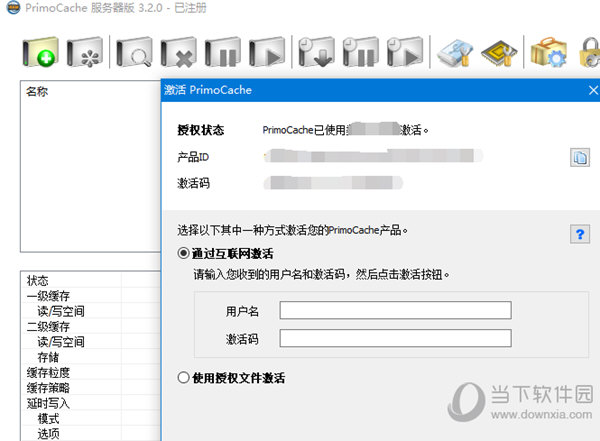Click the padlock license icon in toolbar
600x441 pixels.
pyautogui.click(x=590, y=52)
